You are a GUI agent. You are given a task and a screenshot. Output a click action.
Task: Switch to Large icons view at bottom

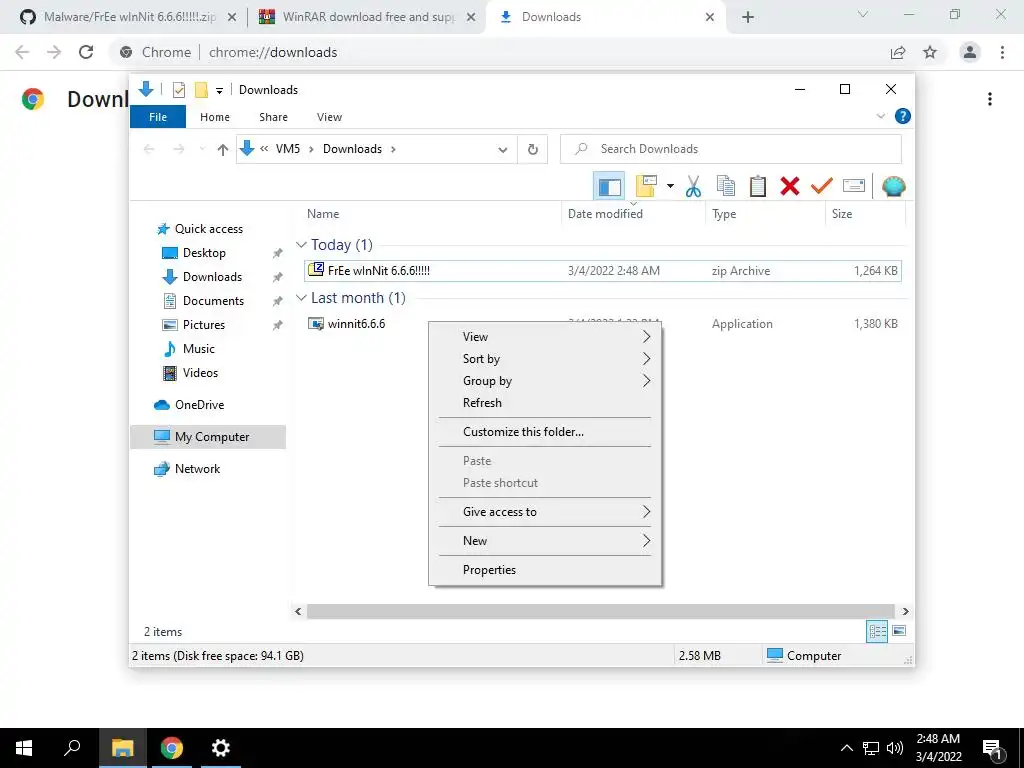pyautogui.click(x=899, y=631)
